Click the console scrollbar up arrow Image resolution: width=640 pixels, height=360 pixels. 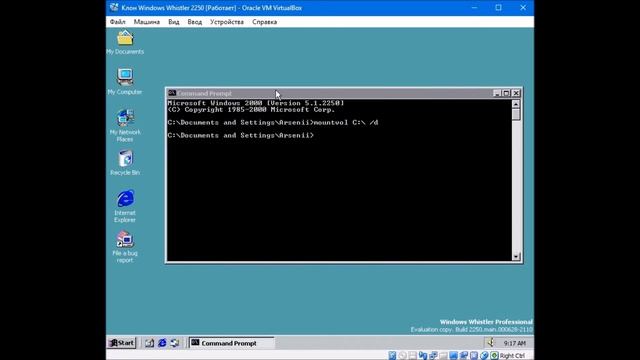pyautogui.click(x=516, y=104)
